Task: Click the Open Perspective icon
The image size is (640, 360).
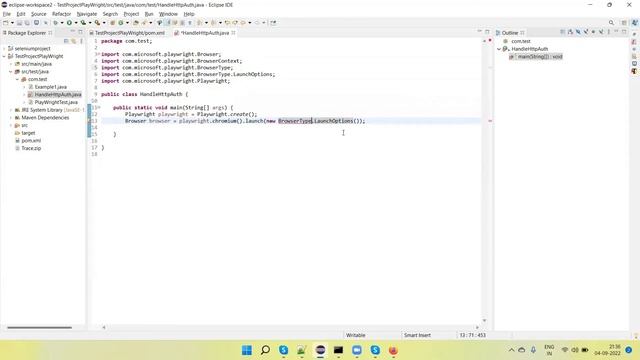Action: 624,23
